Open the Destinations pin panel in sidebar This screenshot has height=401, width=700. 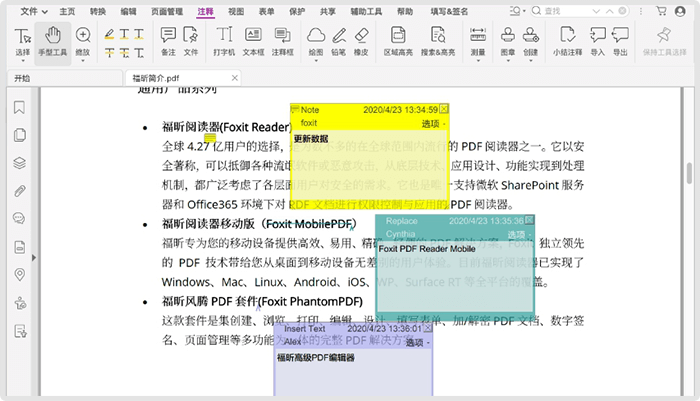pos(19,274)
